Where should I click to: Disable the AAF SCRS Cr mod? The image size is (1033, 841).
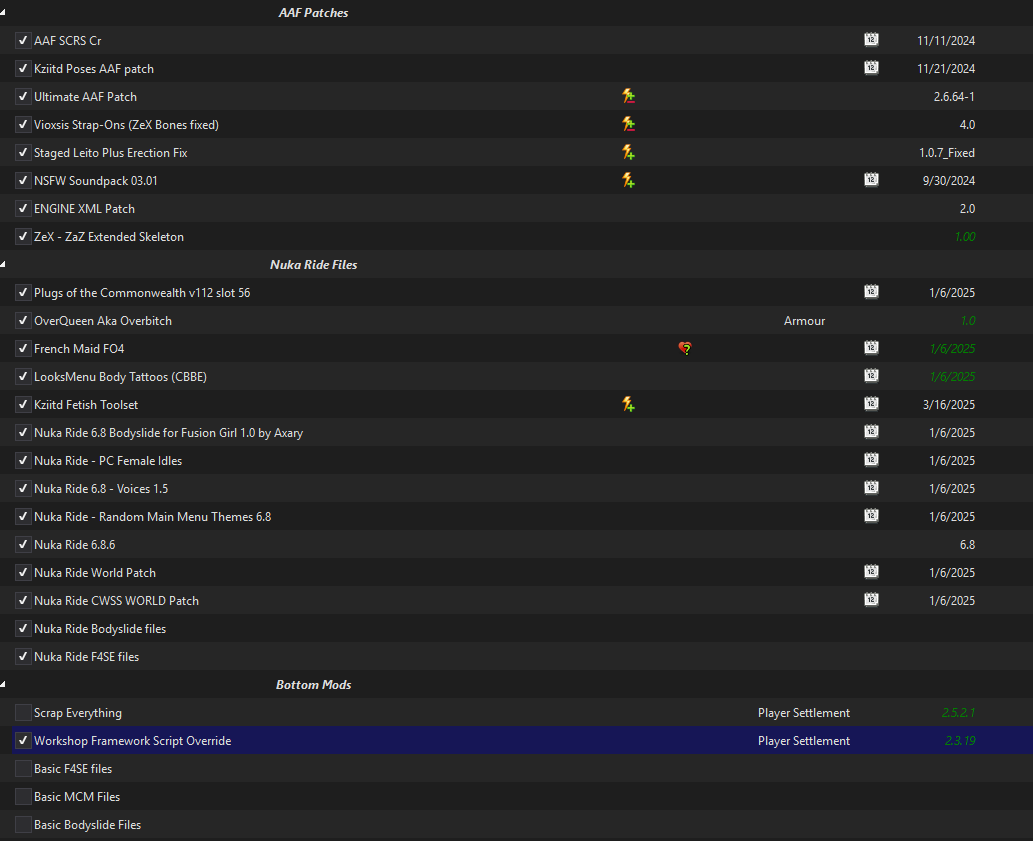[23, 40]
